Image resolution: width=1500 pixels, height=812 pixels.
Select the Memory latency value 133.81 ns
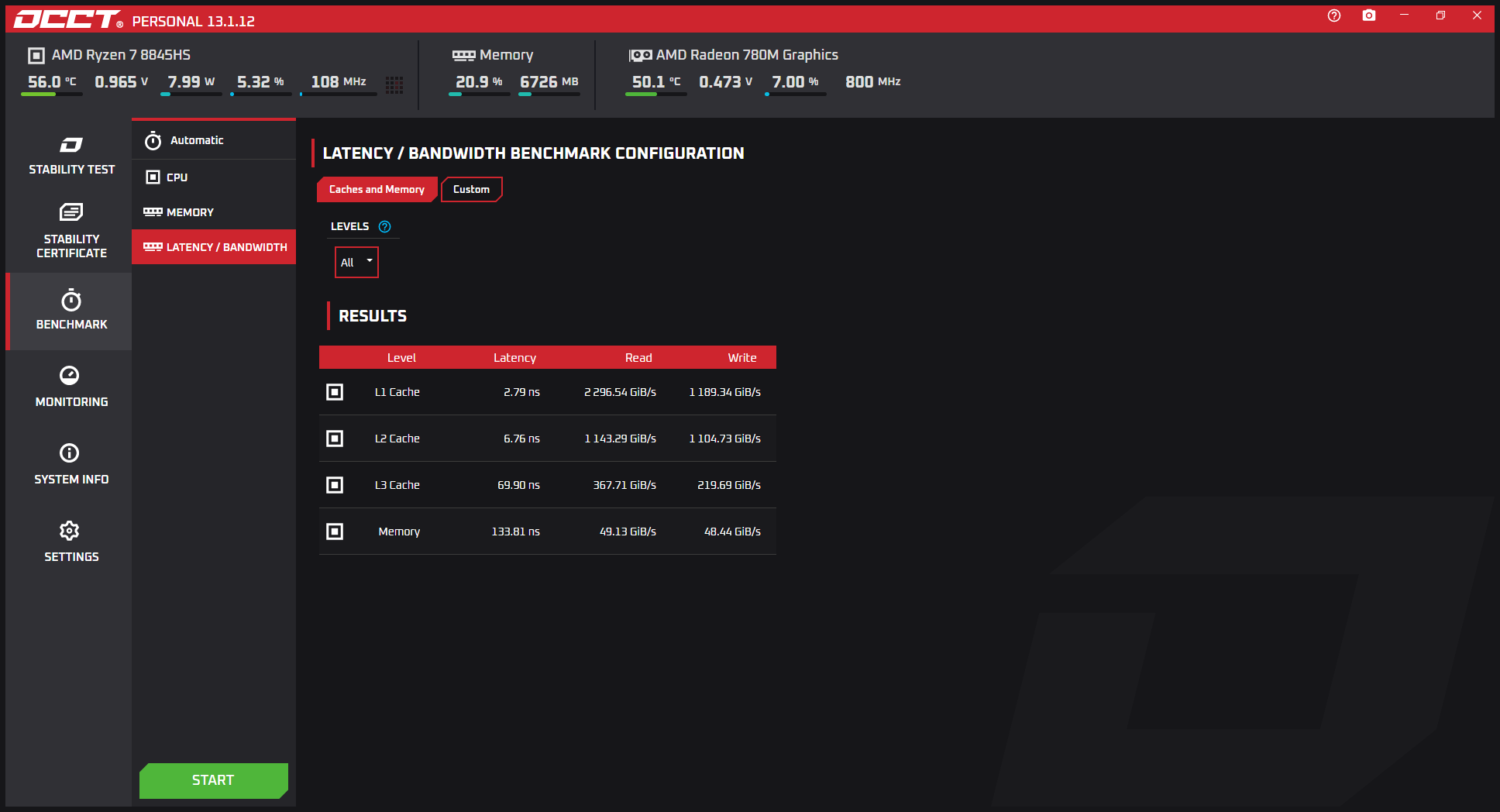pos(515,532)
